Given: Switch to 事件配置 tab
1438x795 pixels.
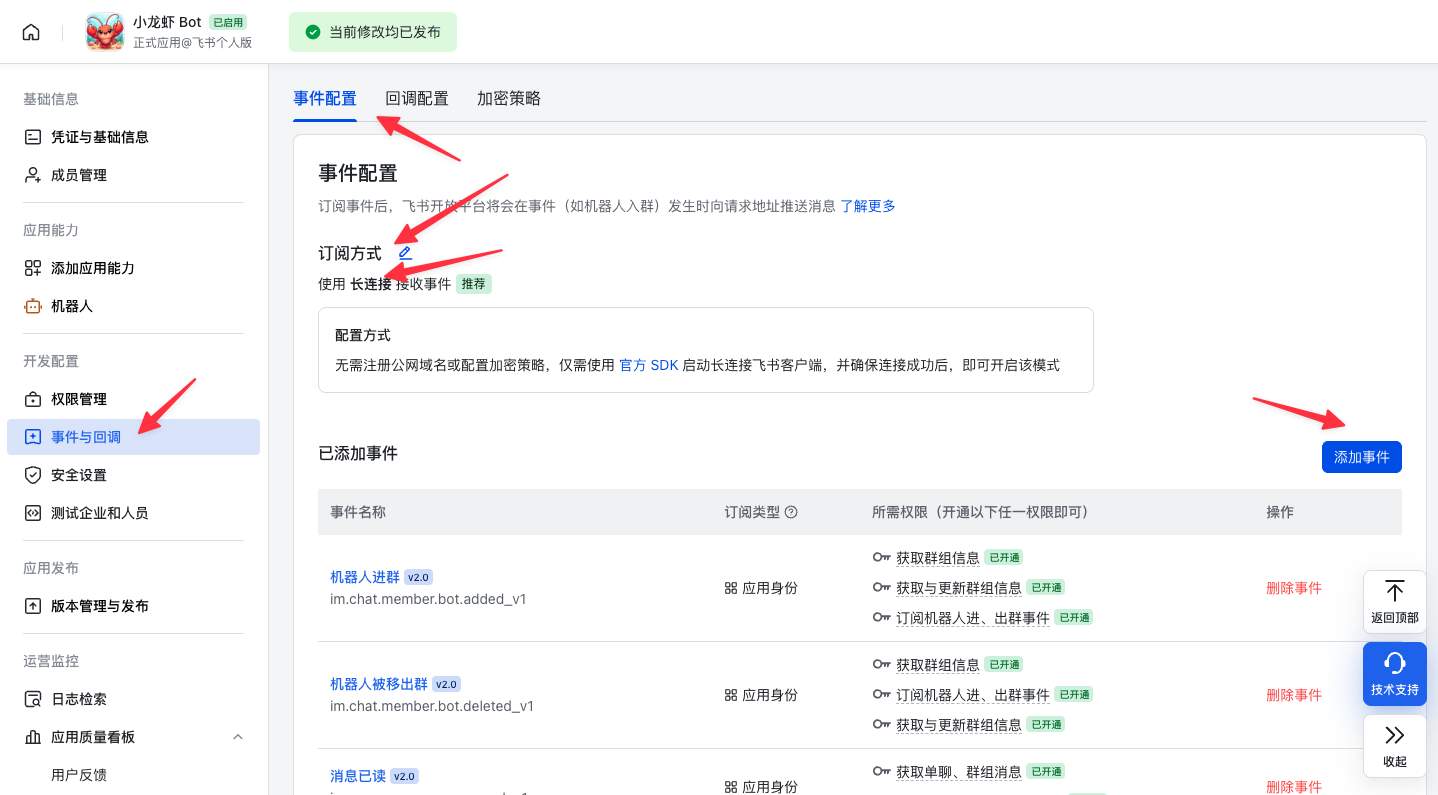Looking at the screenshot, I should 325,98.
